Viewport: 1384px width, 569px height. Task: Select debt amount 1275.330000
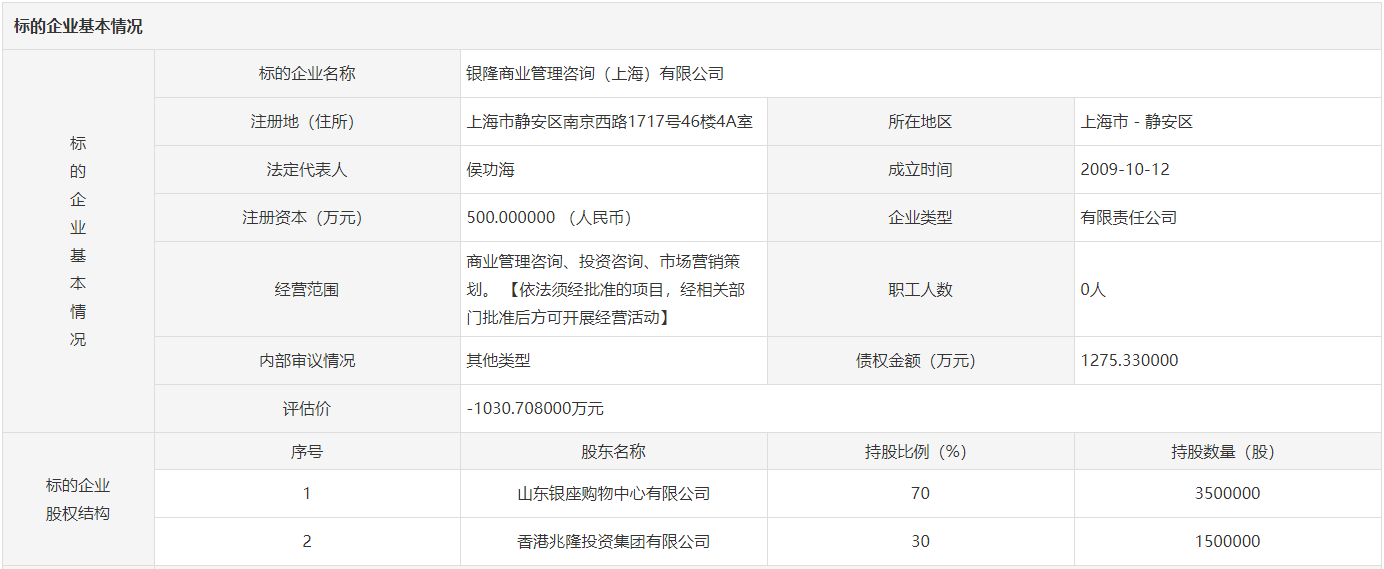[x=1129, y=361]
